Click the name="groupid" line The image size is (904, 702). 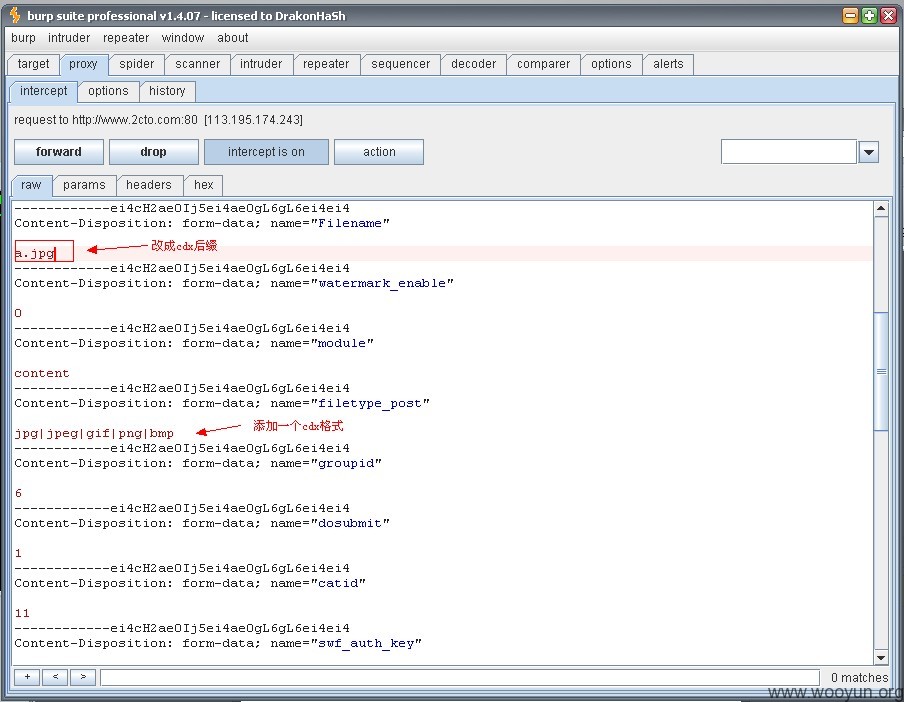[x=198, y=463]
